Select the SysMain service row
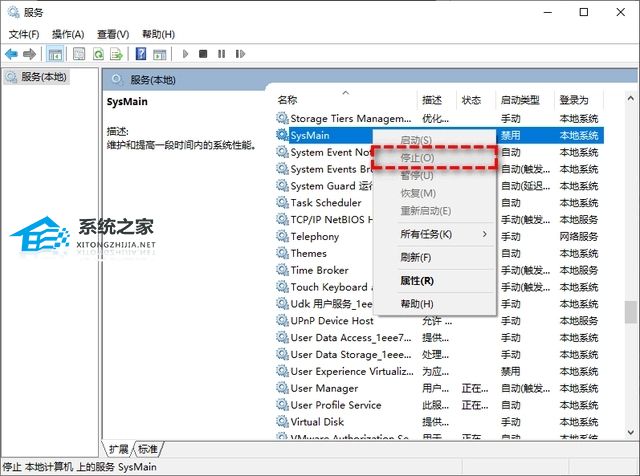 (x=439, y=135)
